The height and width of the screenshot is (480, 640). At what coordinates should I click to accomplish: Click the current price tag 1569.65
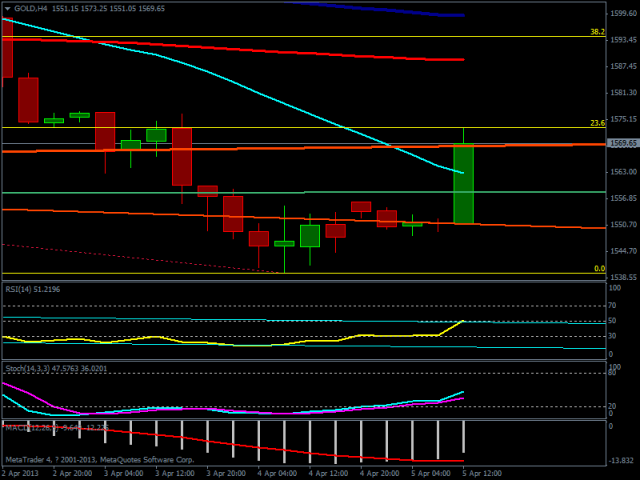pyautogui.click(x=623, y=144)
